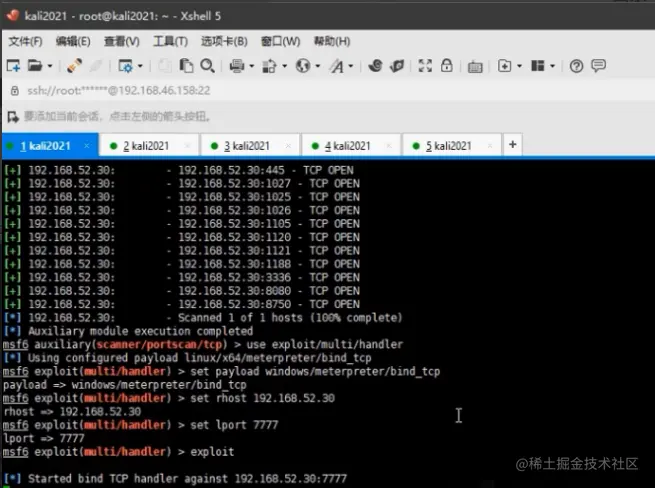Toggle full screen mode icon
655x488 pixels.
click(425, 66)
